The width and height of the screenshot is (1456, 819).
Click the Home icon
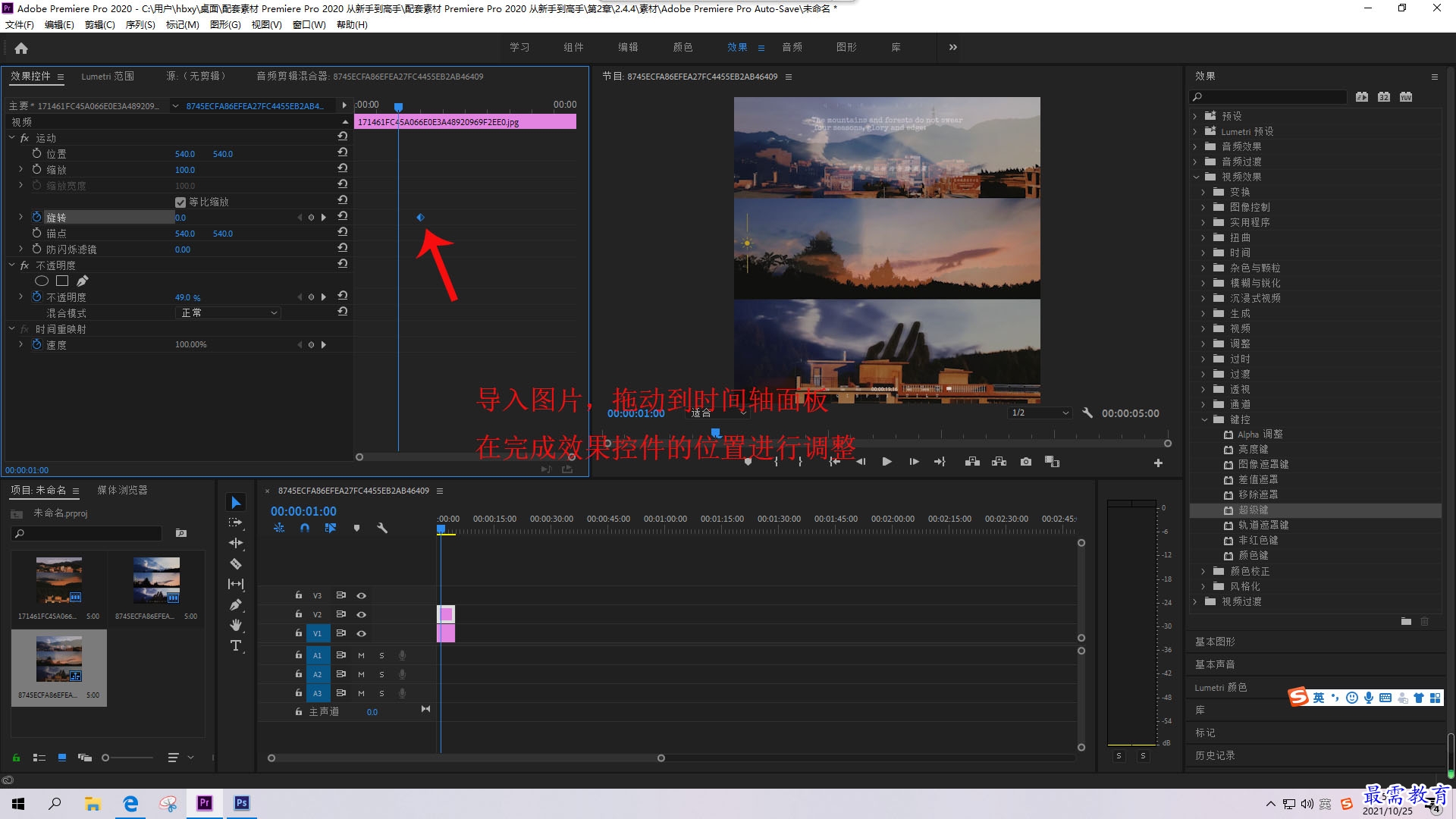coord(21,48)
